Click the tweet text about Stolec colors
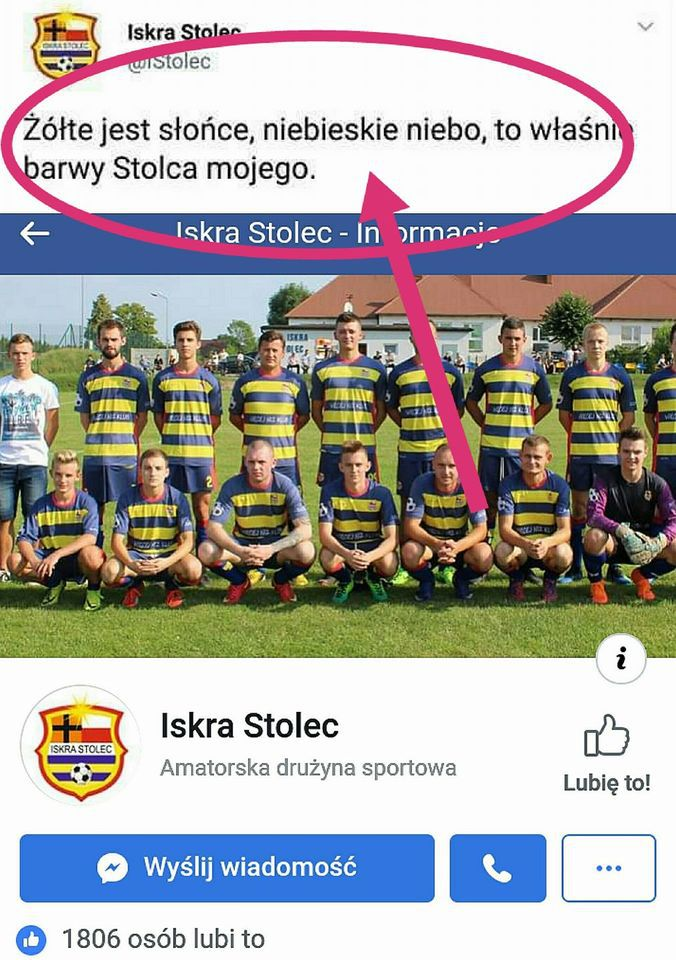 click(328, 149)
